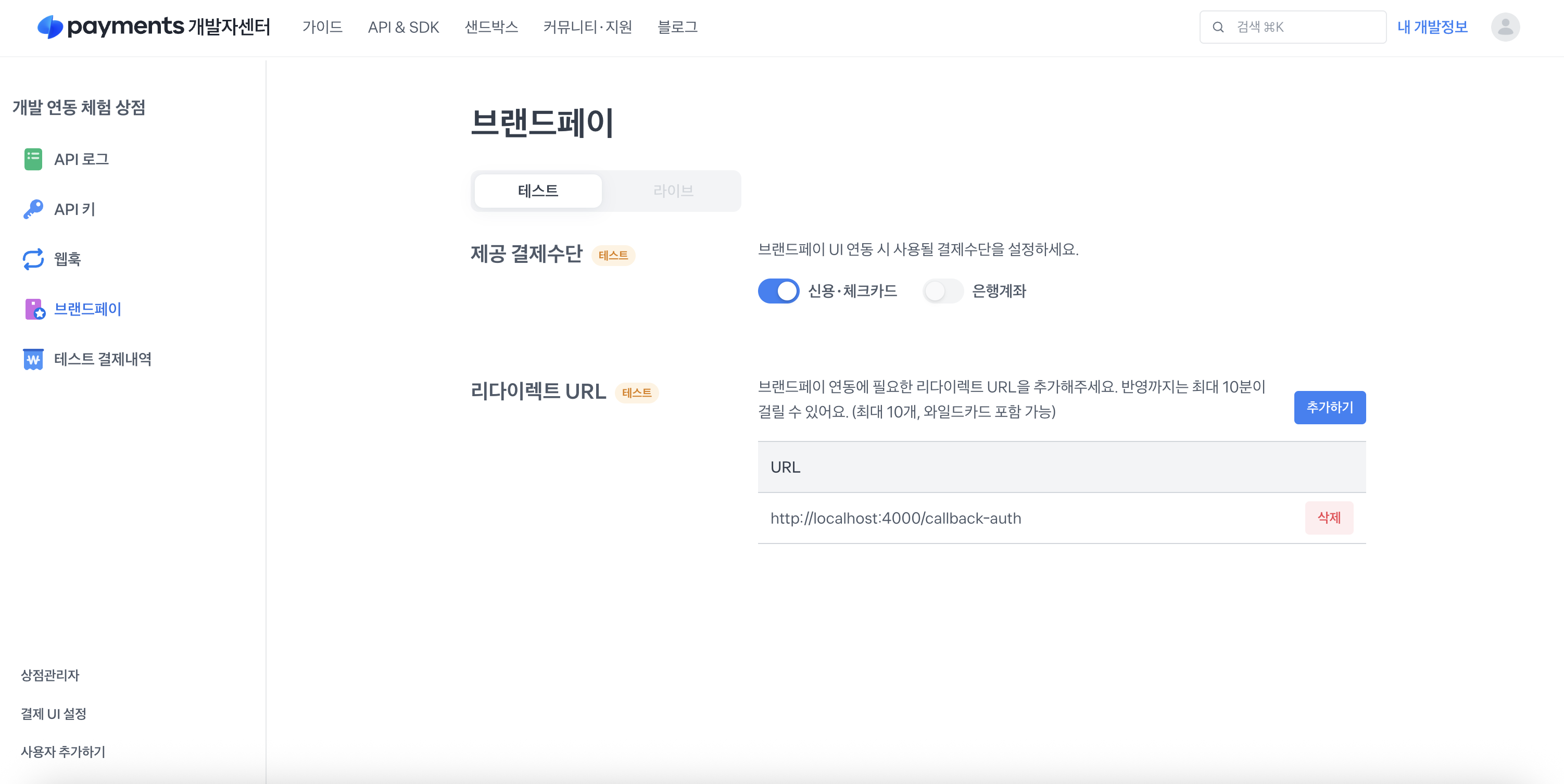Click the search magnifier icon

point(1217,27)
